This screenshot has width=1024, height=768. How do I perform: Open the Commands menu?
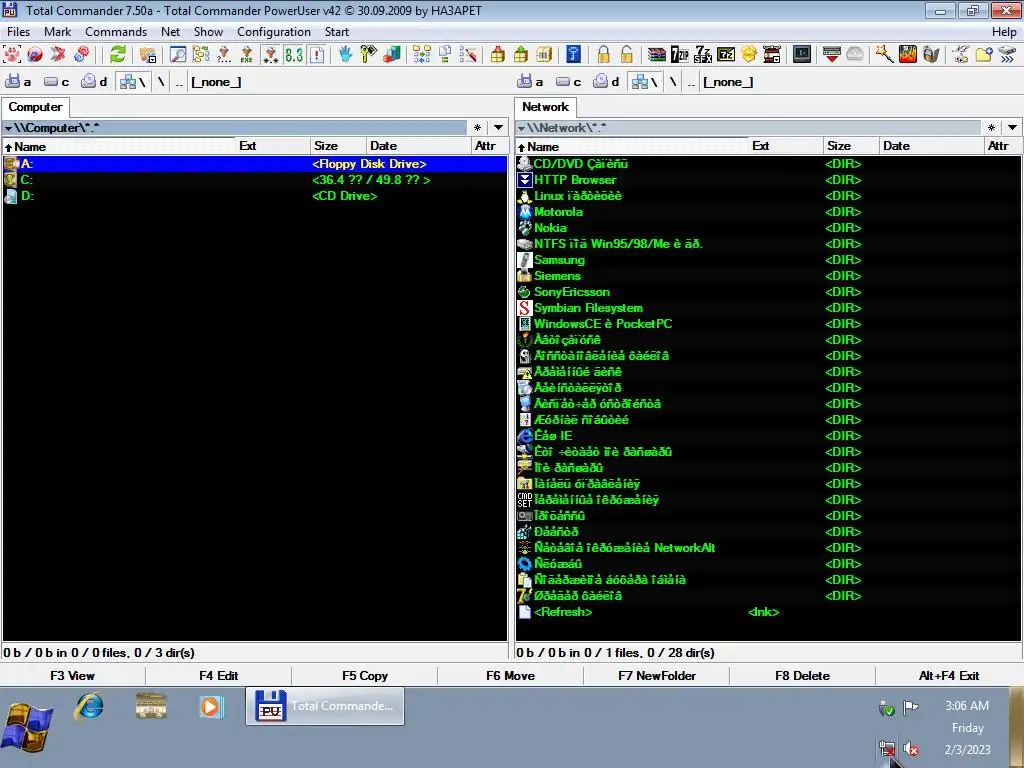(116, 31)
